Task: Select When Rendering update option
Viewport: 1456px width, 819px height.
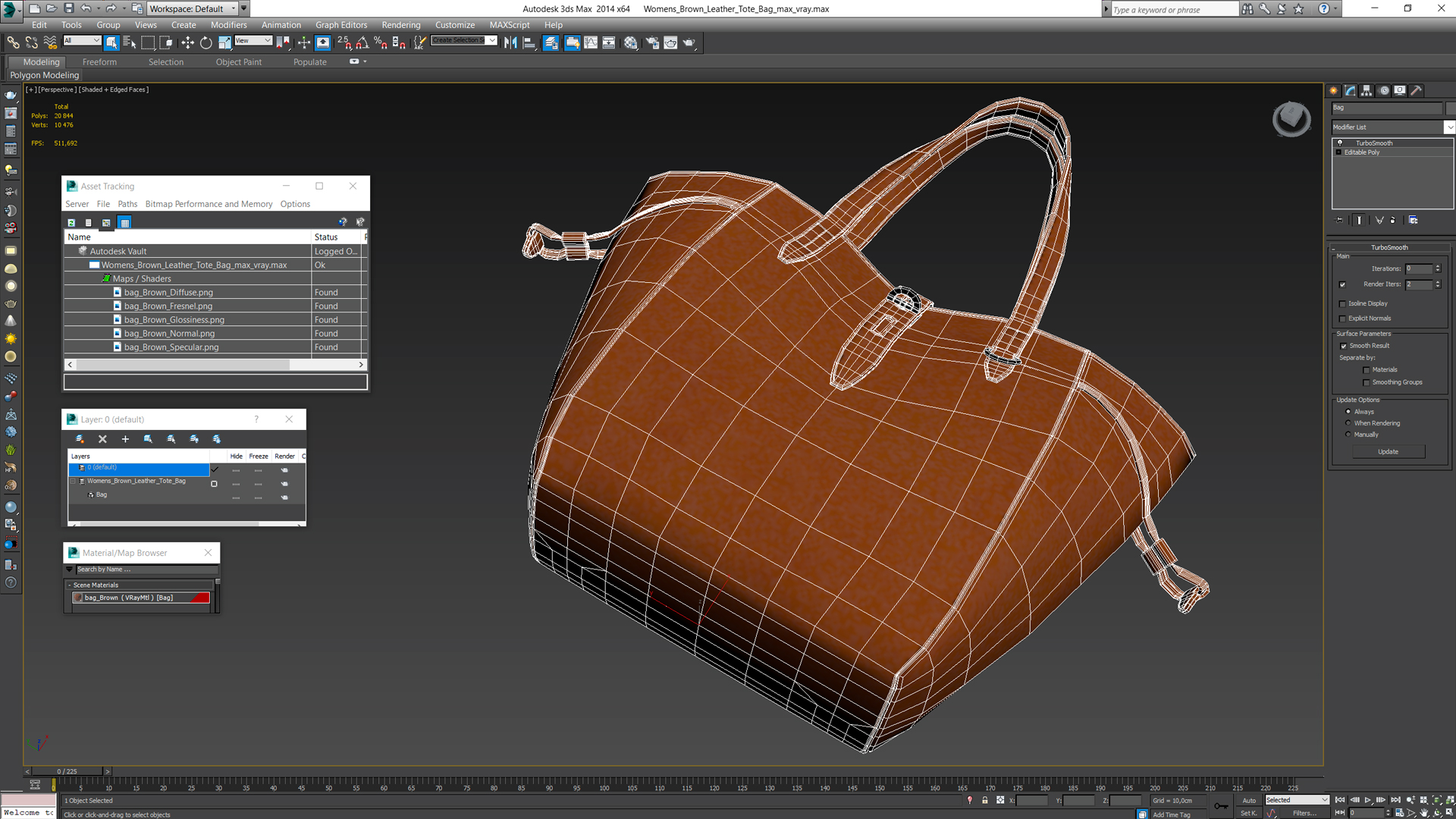Action: click(x=1348, y=423)
